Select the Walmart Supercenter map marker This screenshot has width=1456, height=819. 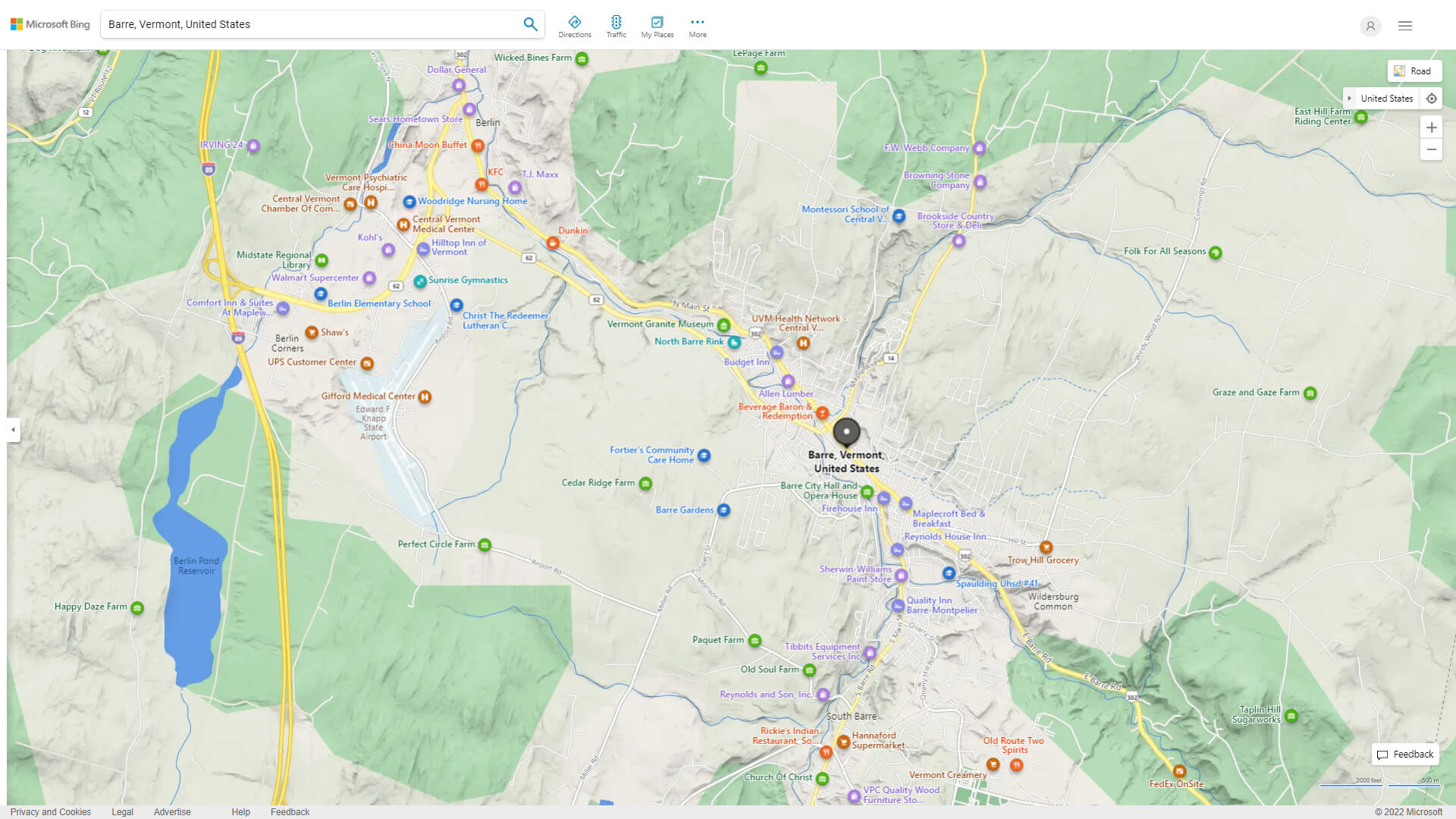(369, 278)
